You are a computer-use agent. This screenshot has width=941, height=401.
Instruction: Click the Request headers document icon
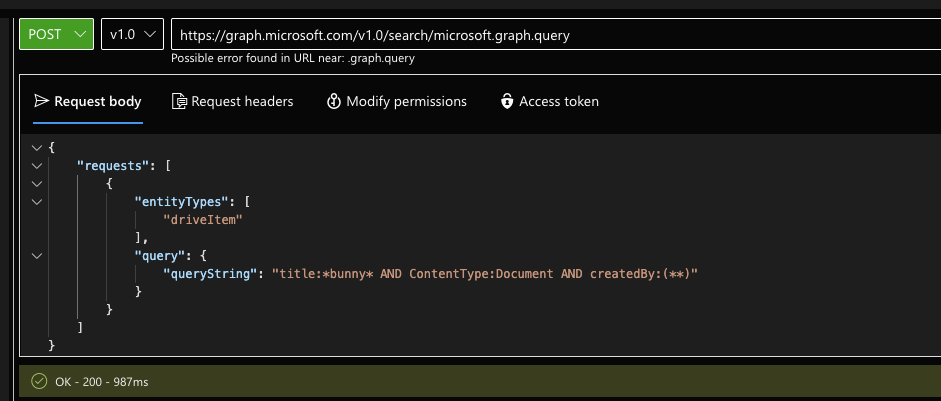[x=179, y=101]
